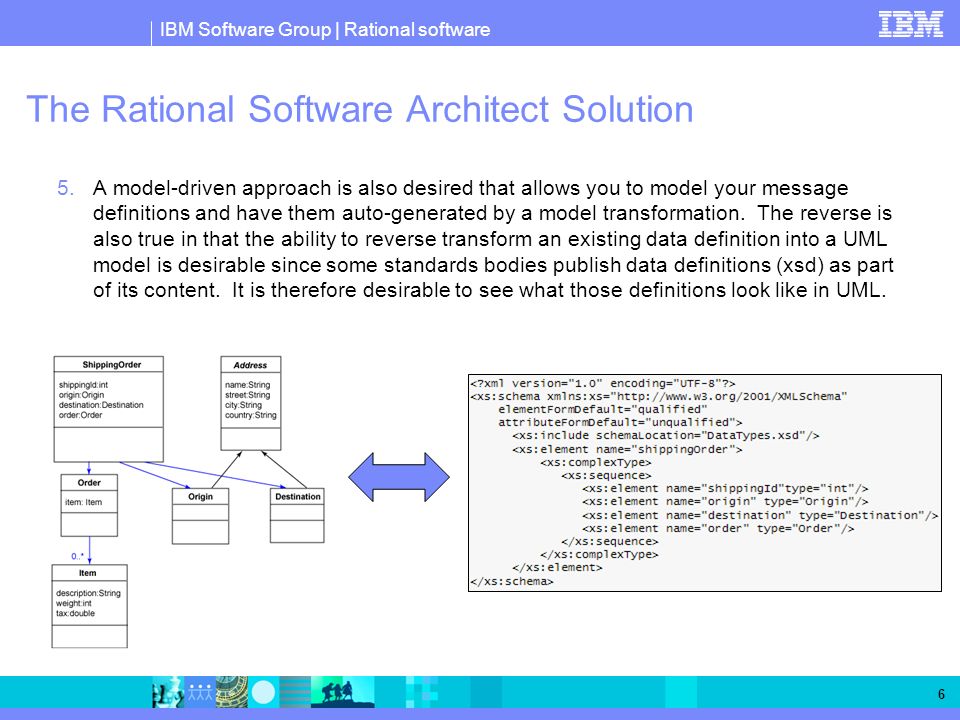Click the Item attribute "tax:double"

pyautogui.click(x=75, y=613)
